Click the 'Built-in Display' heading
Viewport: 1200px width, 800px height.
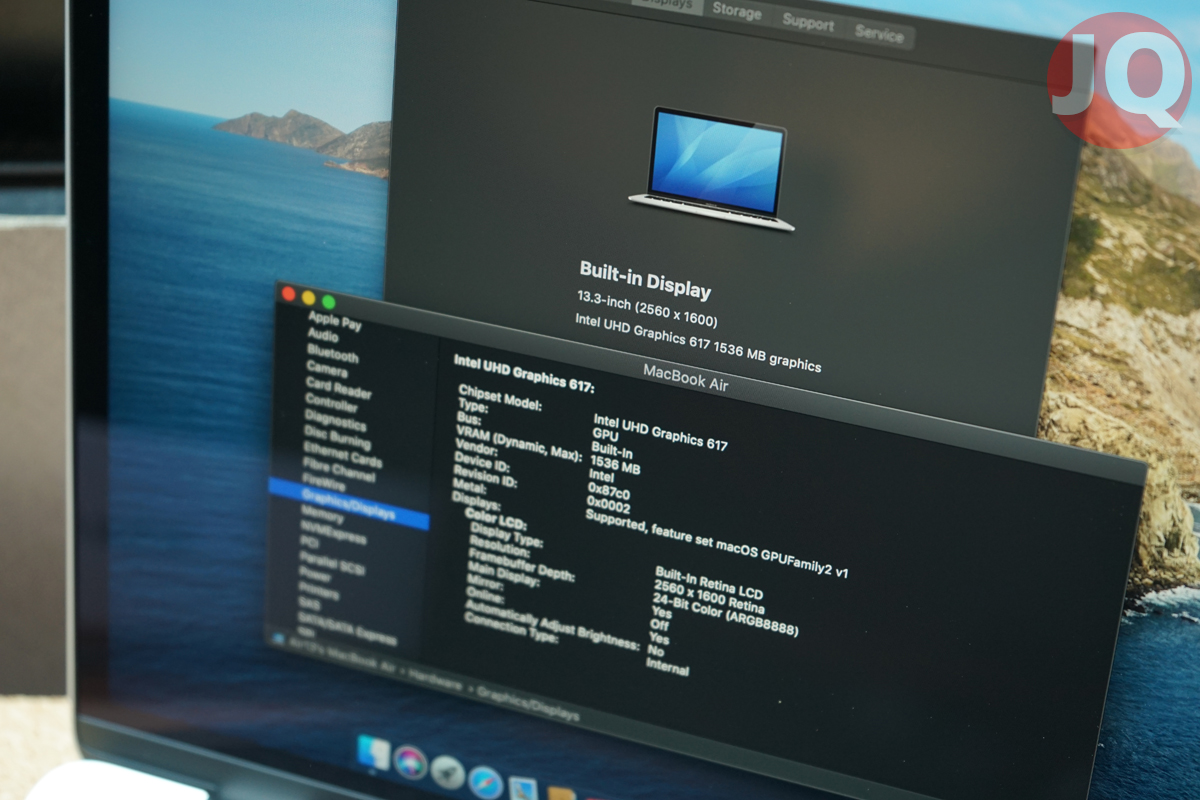[645, 280]
